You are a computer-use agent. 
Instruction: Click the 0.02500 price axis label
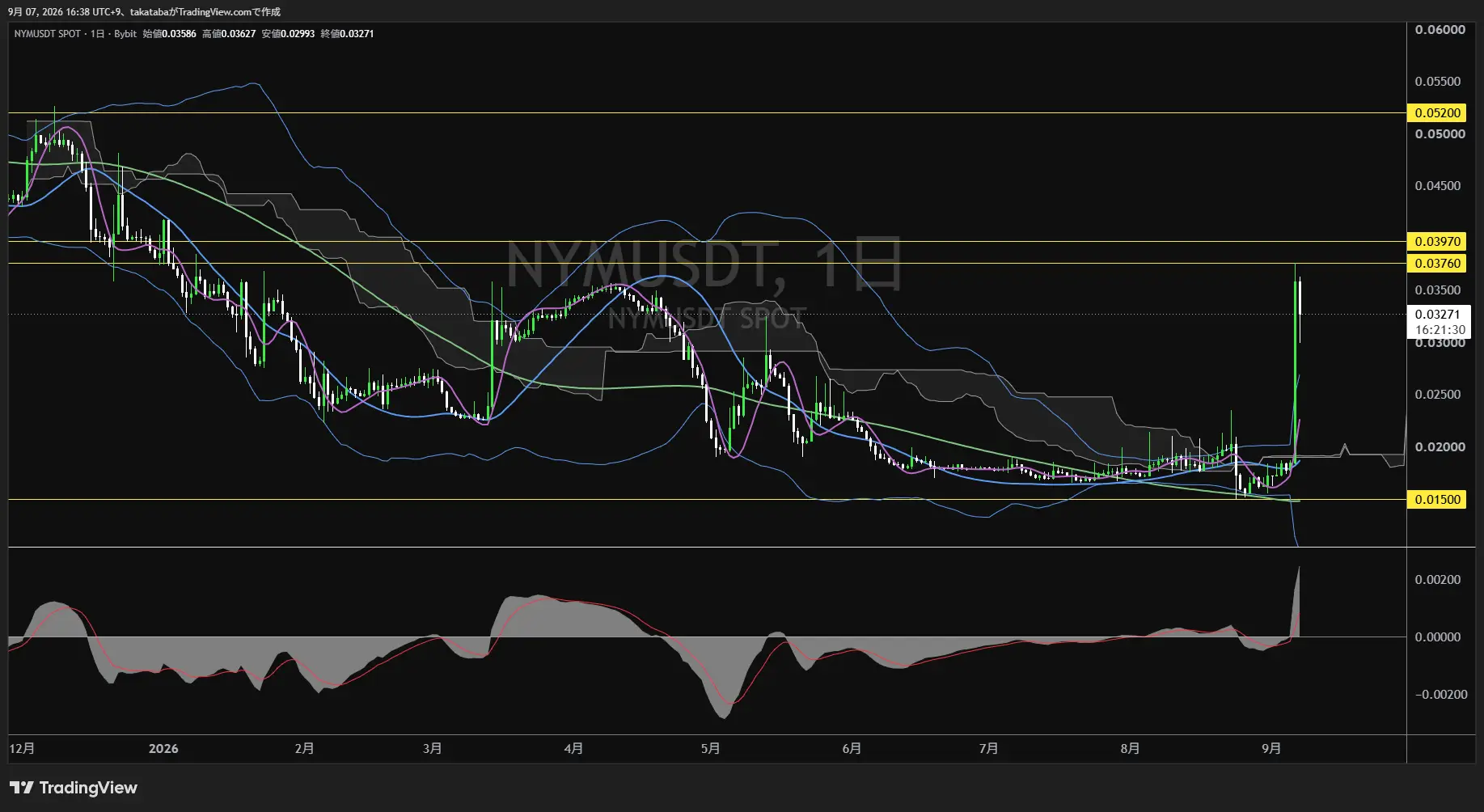click(x=1438, y=395)
